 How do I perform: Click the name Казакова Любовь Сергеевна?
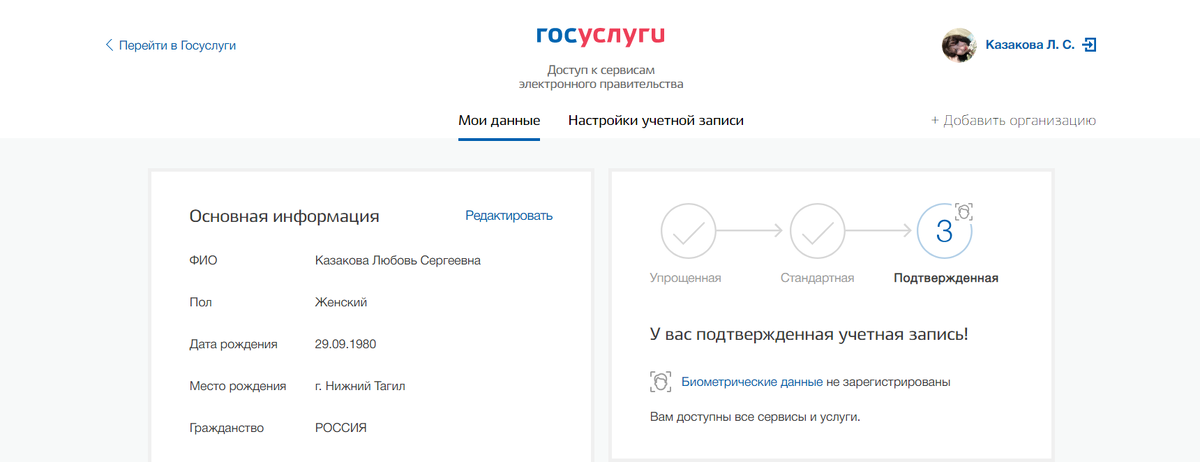tap(398, 261)
